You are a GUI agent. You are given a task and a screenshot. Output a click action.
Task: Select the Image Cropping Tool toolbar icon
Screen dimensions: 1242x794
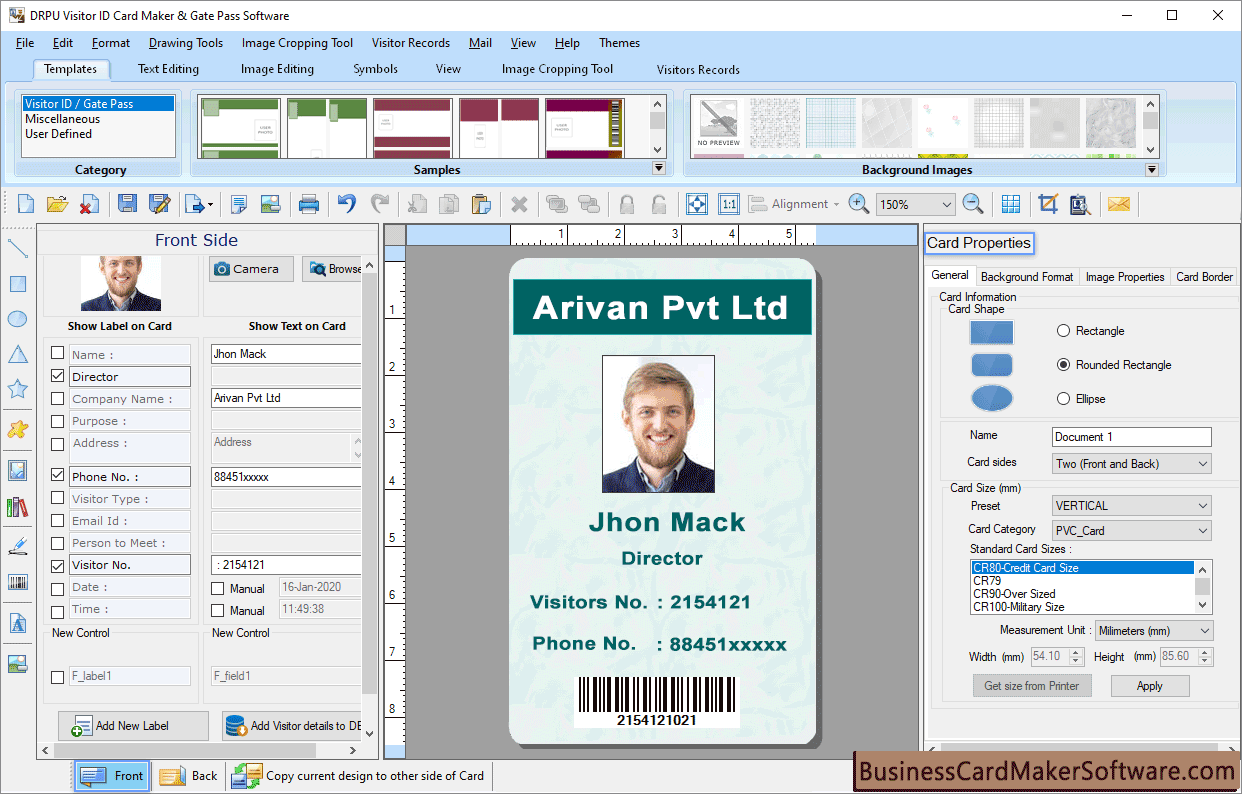(x=1047, y=204)
